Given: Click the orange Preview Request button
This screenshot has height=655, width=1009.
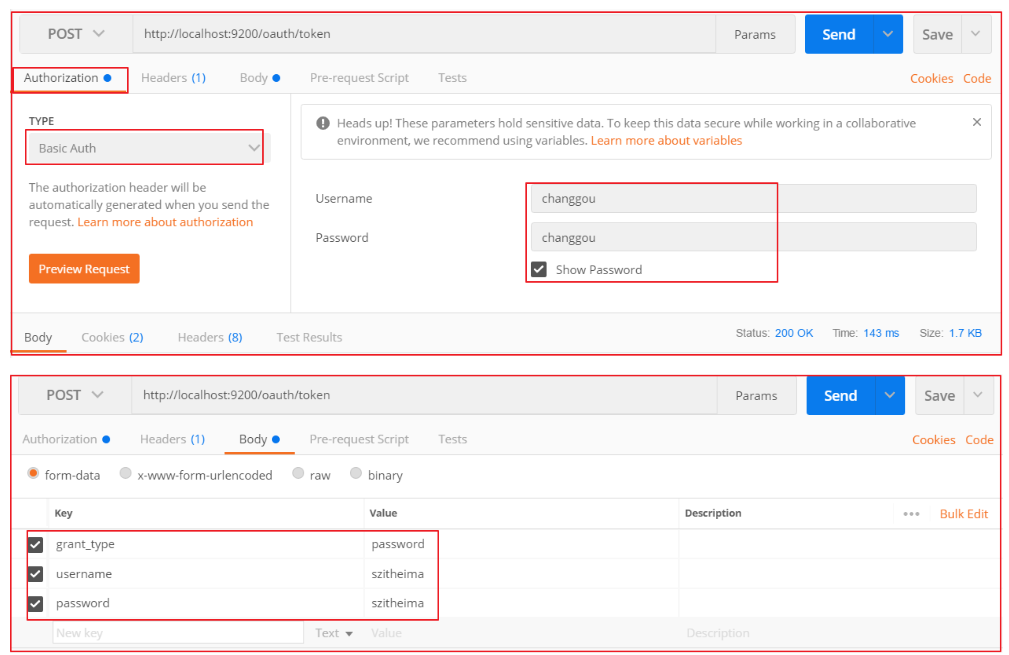Looking at the screenshot, I should (x=84, y=269).
